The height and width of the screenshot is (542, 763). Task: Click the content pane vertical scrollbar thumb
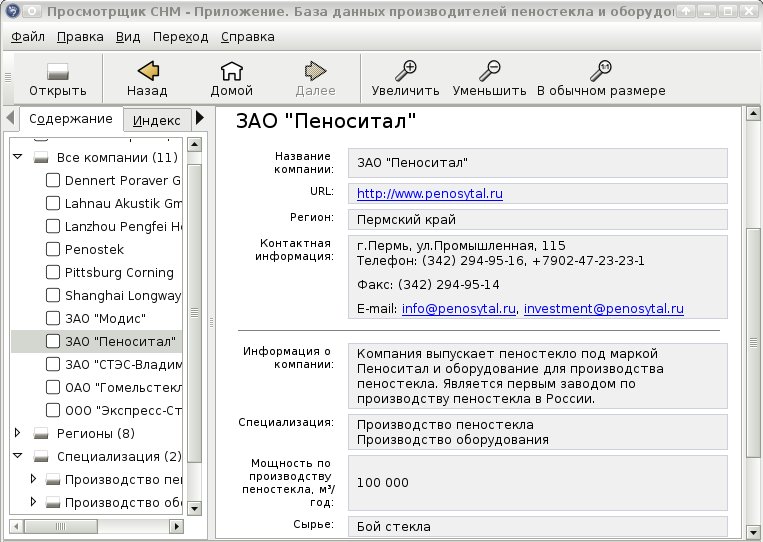[753, 342]
